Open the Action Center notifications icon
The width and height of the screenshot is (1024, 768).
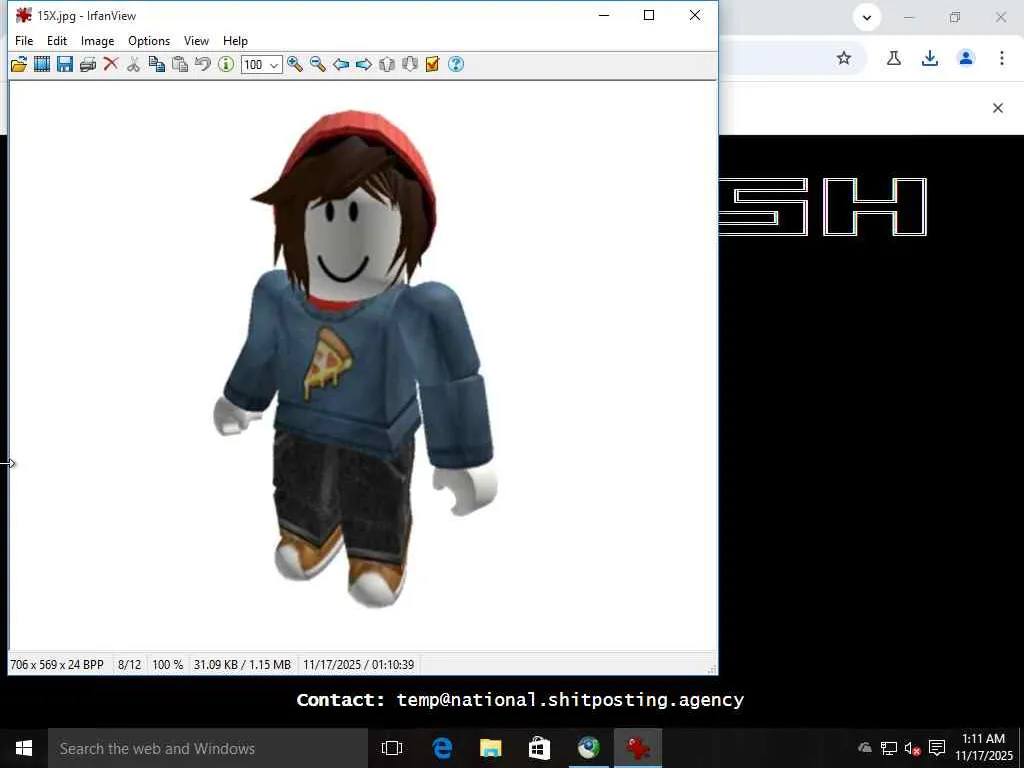point(937,748)
